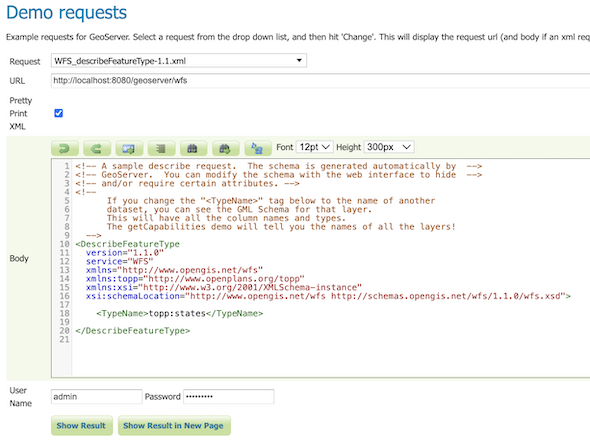Click into the User Name field
This screenshot has height=441, width=590.
(x=96, y=397)
